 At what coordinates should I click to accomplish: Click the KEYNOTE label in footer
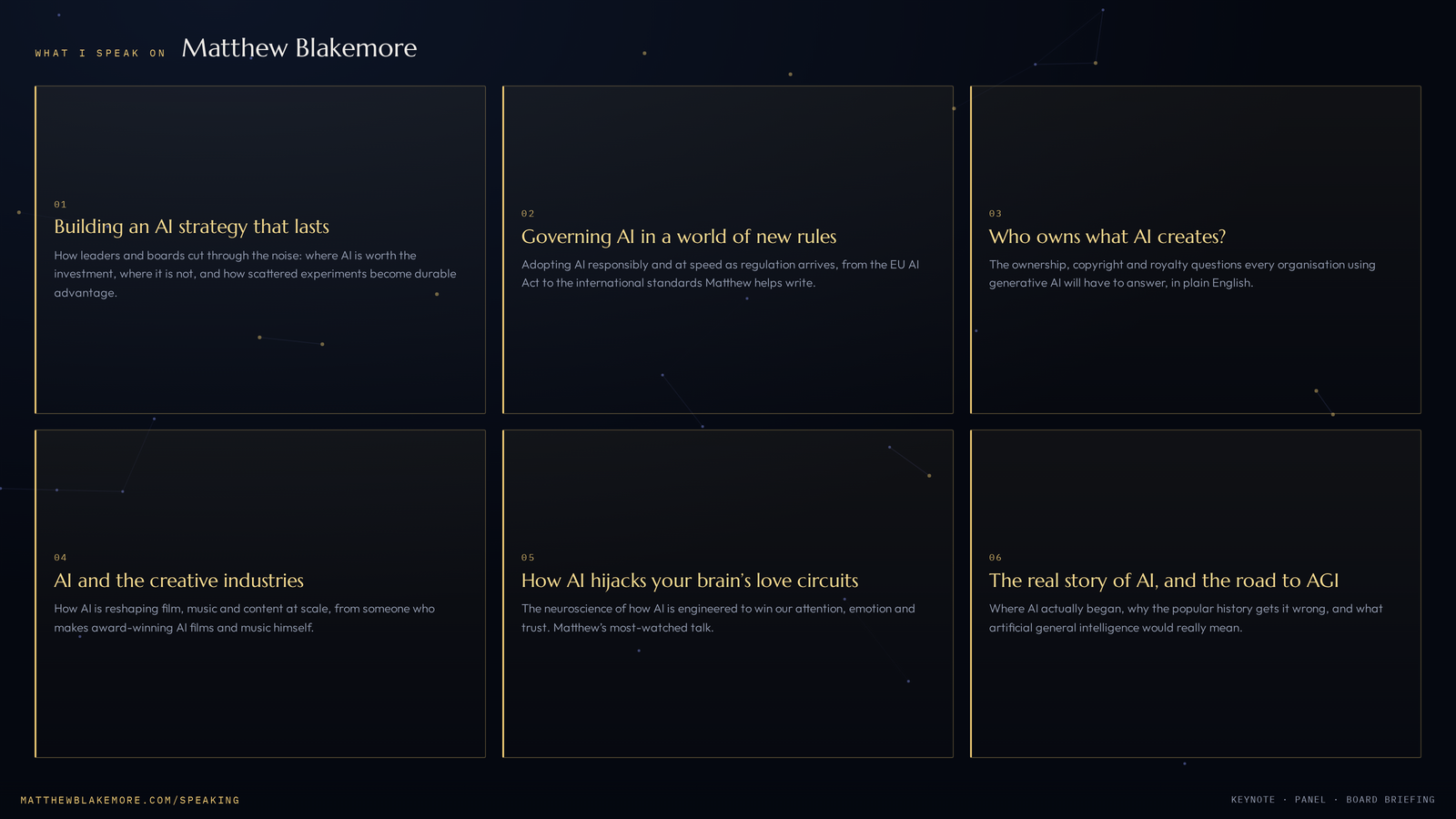tap(1253, 800)
